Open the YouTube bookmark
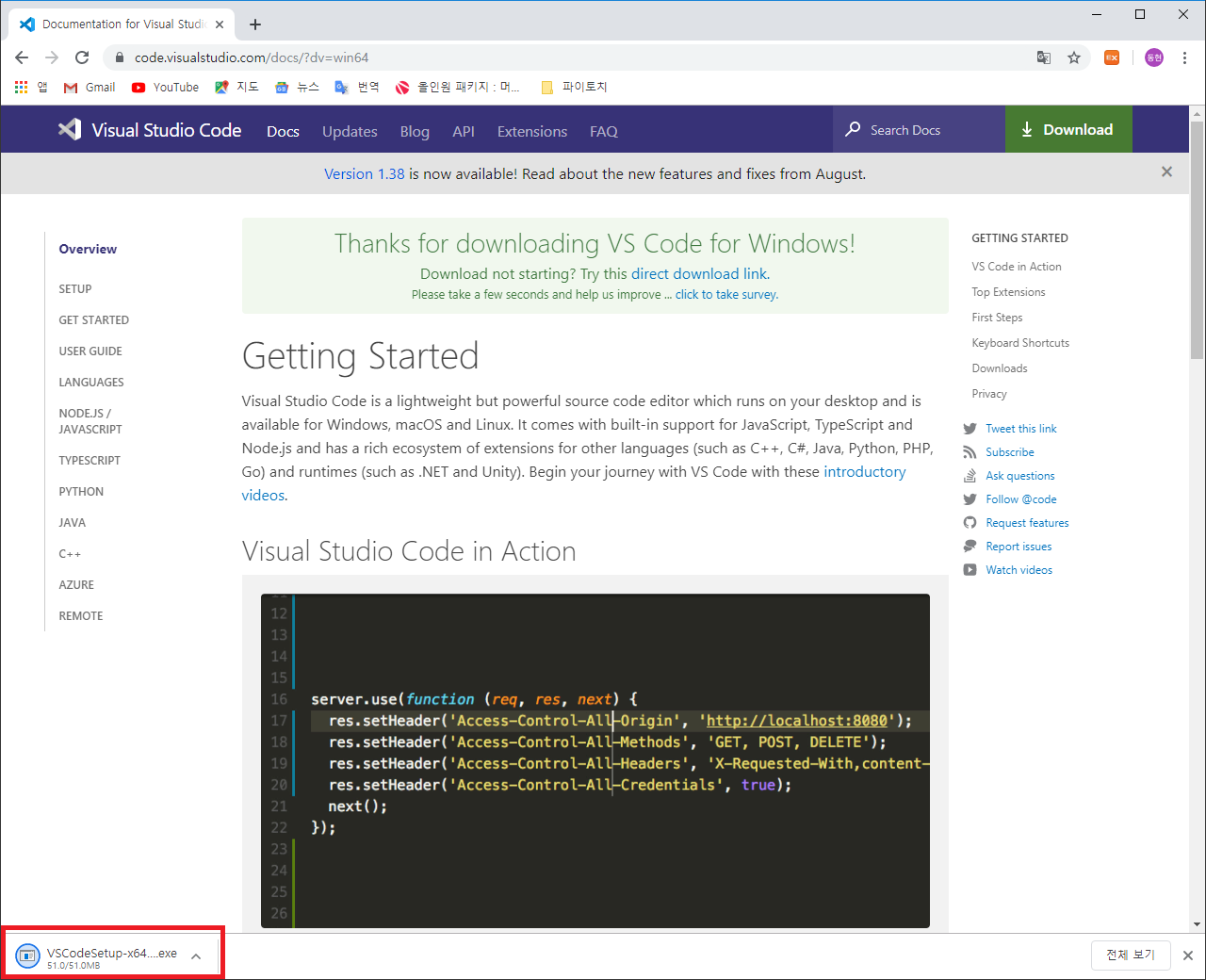 tap(165, 87)
